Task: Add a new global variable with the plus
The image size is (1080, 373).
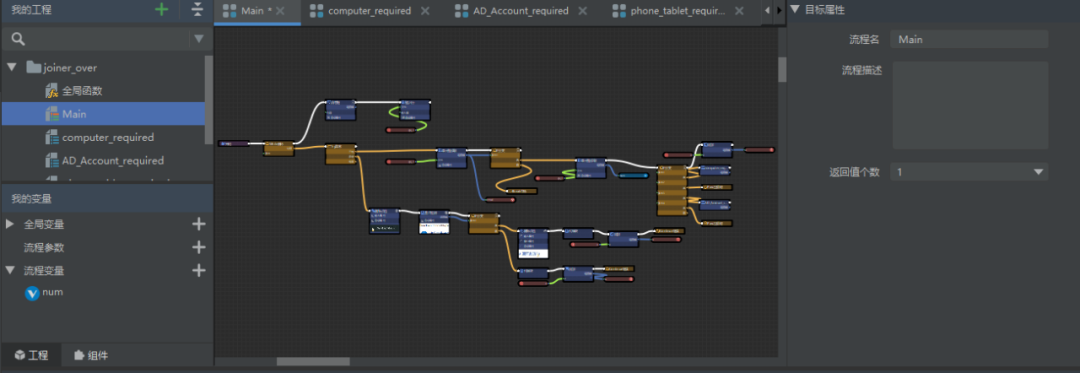Action: point(199,224)
